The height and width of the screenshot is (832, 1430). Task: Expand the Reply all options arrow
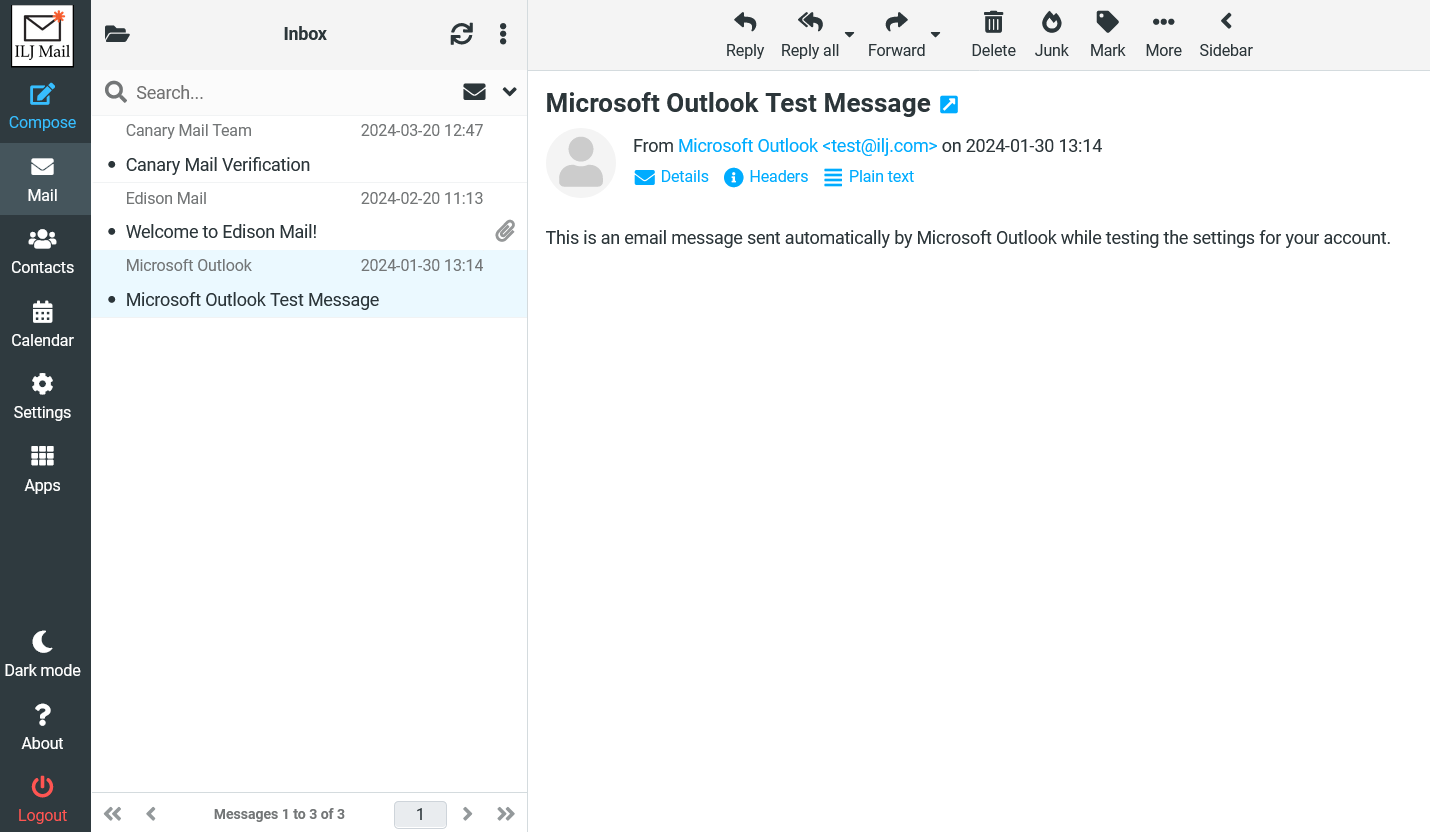pos(849,35)
